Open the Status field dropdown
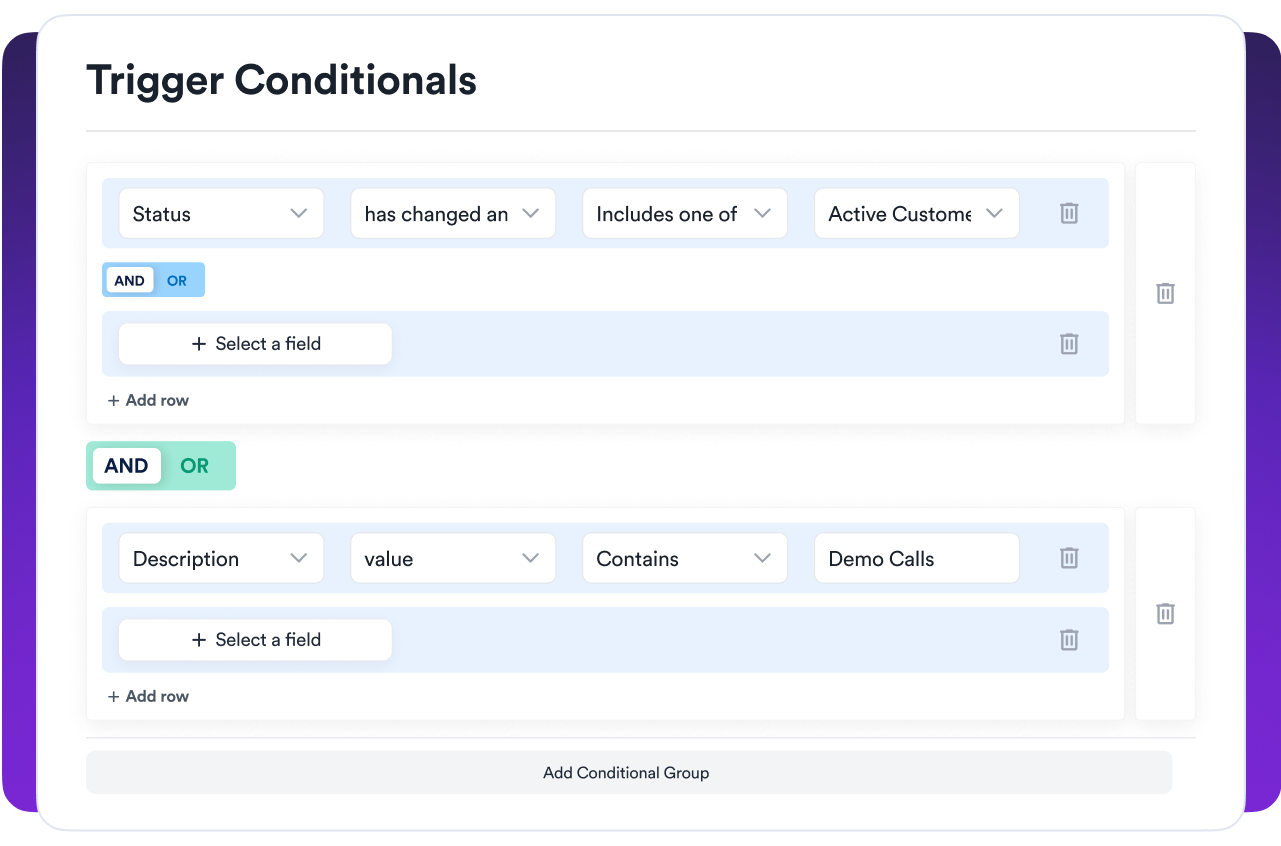This screenshot has height=846, width=1281. coord(221,214)
